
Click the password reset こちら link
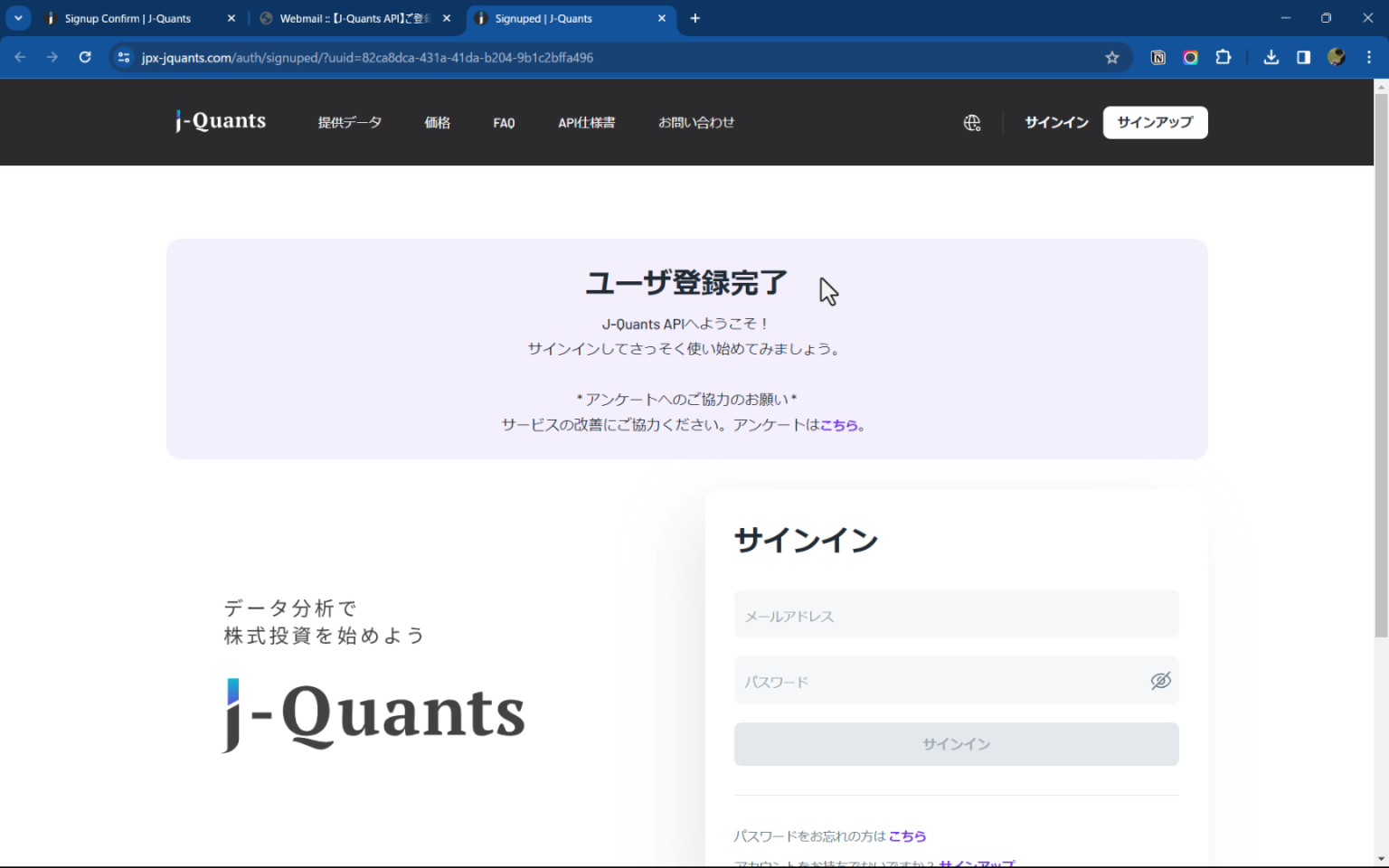[907, 836]
